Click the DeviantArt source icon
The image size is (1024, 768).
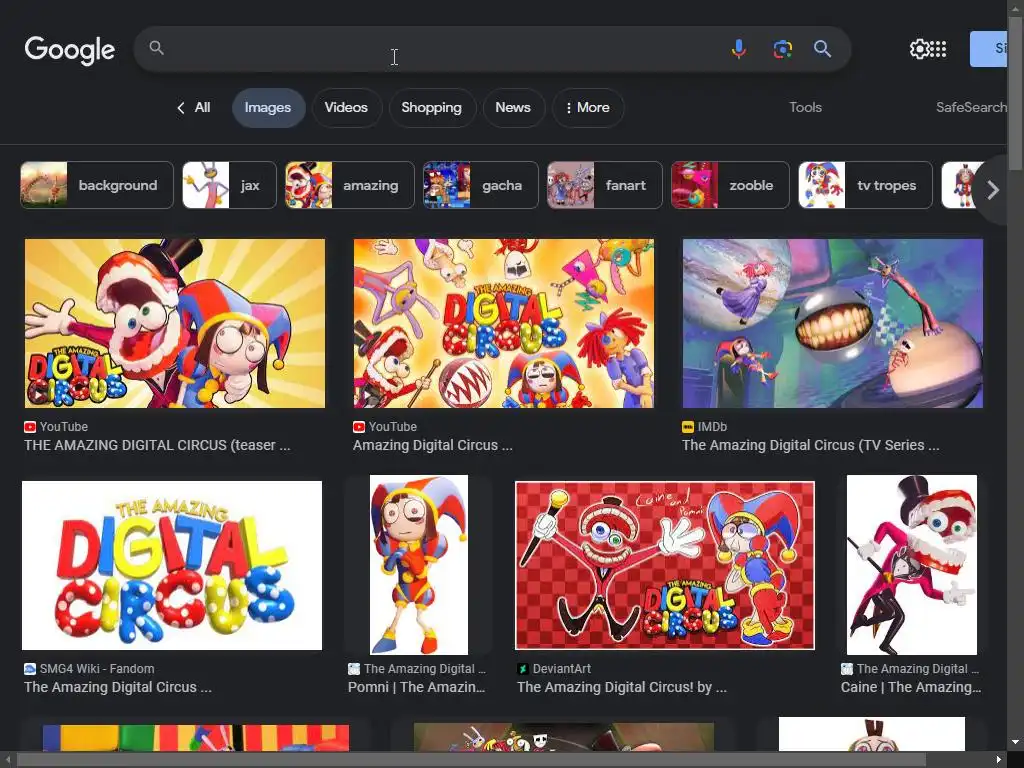pyautogui.click(x=522, y=669)
